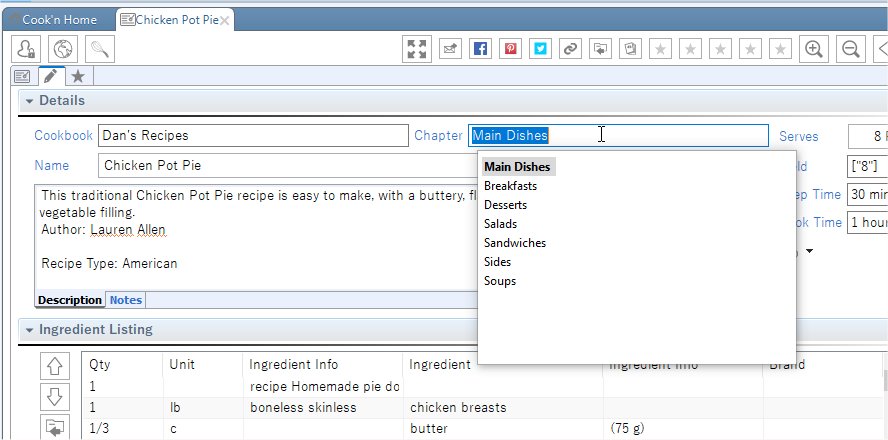
Task: Share recipe on Facebook
Action: click(x=479, y=48)
